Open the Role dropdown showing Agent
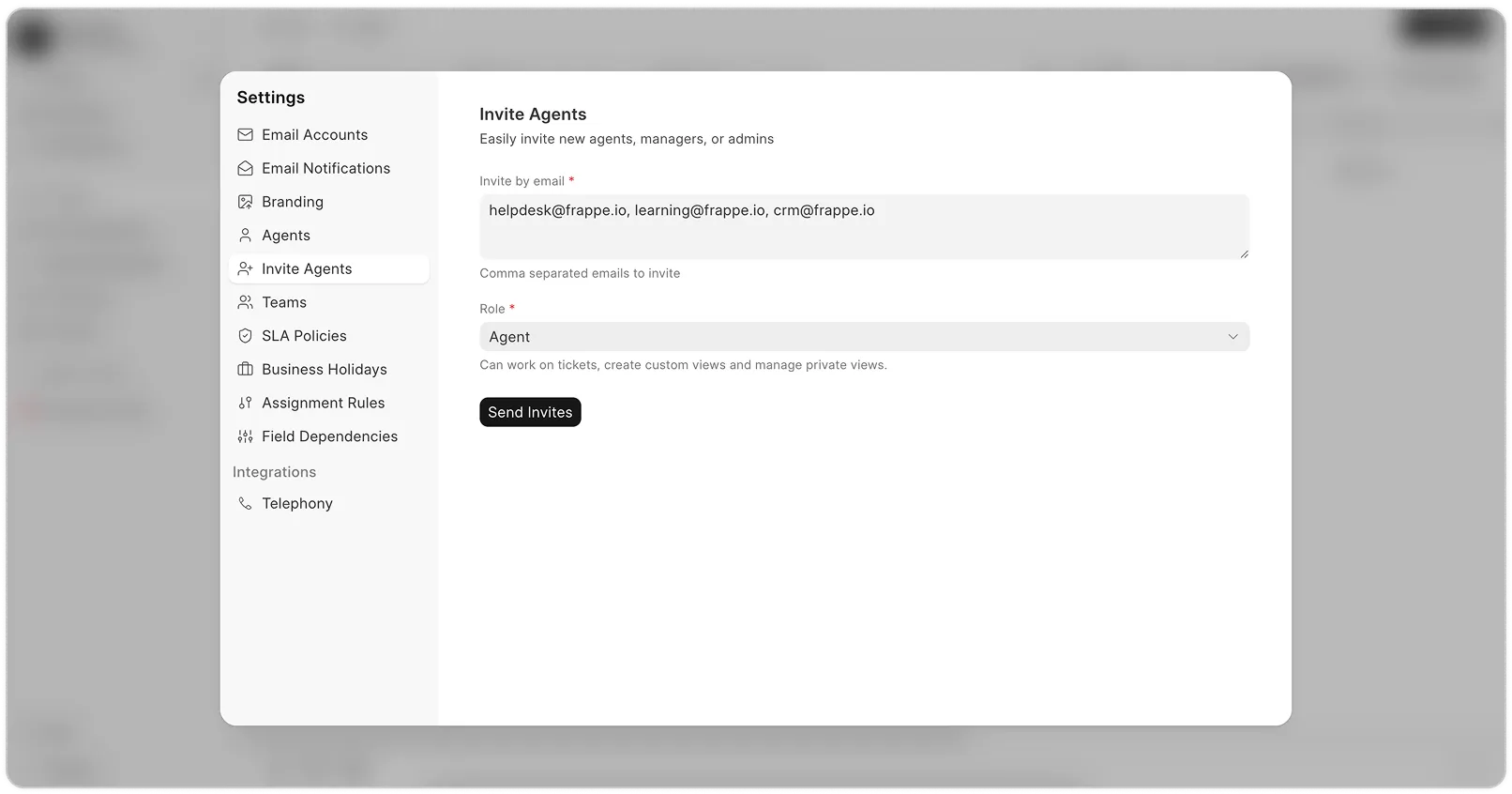 [x=863, y=337]
